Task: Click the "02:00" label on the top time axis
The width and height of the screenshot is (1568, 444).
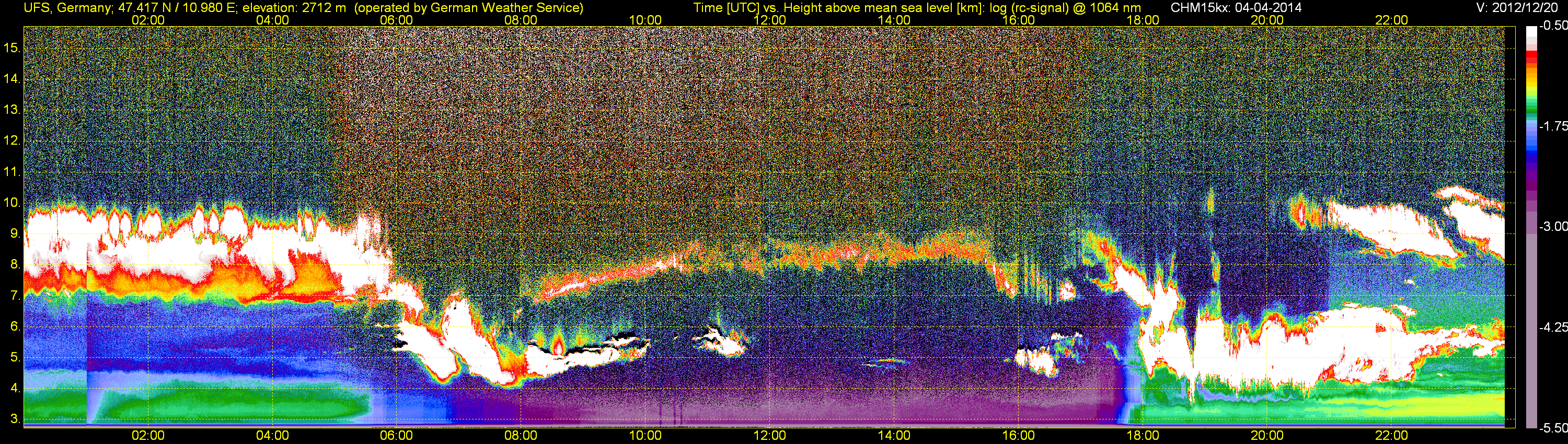Action: click(148, 20)
